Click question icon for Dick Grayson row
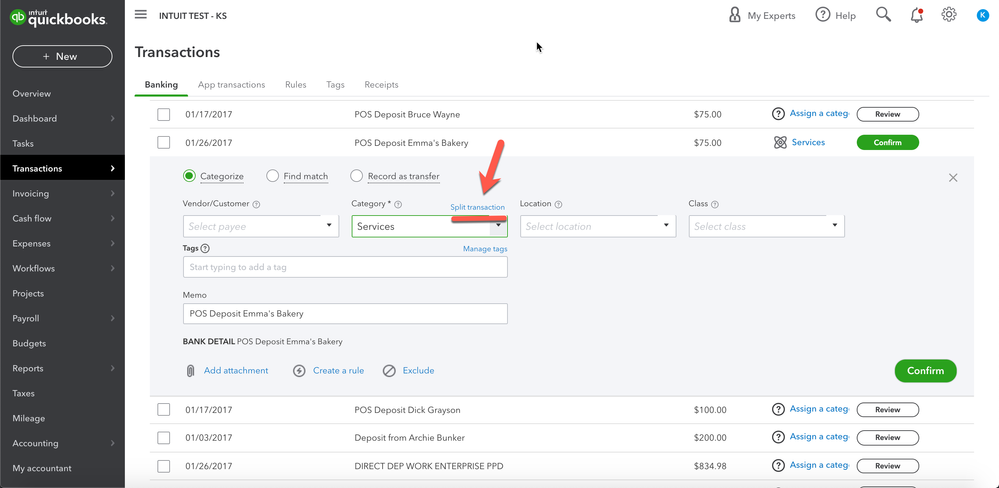 click(778, 410)
